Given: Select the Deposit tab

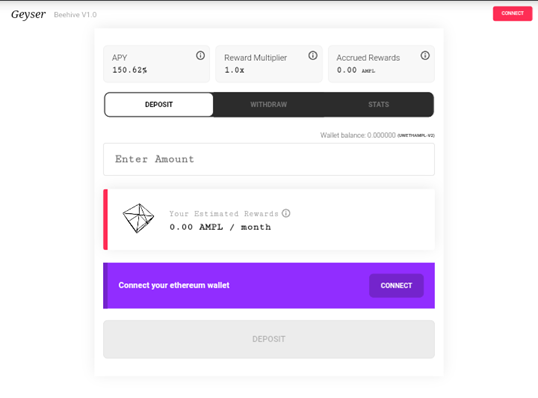Looking at the screenshot, I should pos(159,104).
